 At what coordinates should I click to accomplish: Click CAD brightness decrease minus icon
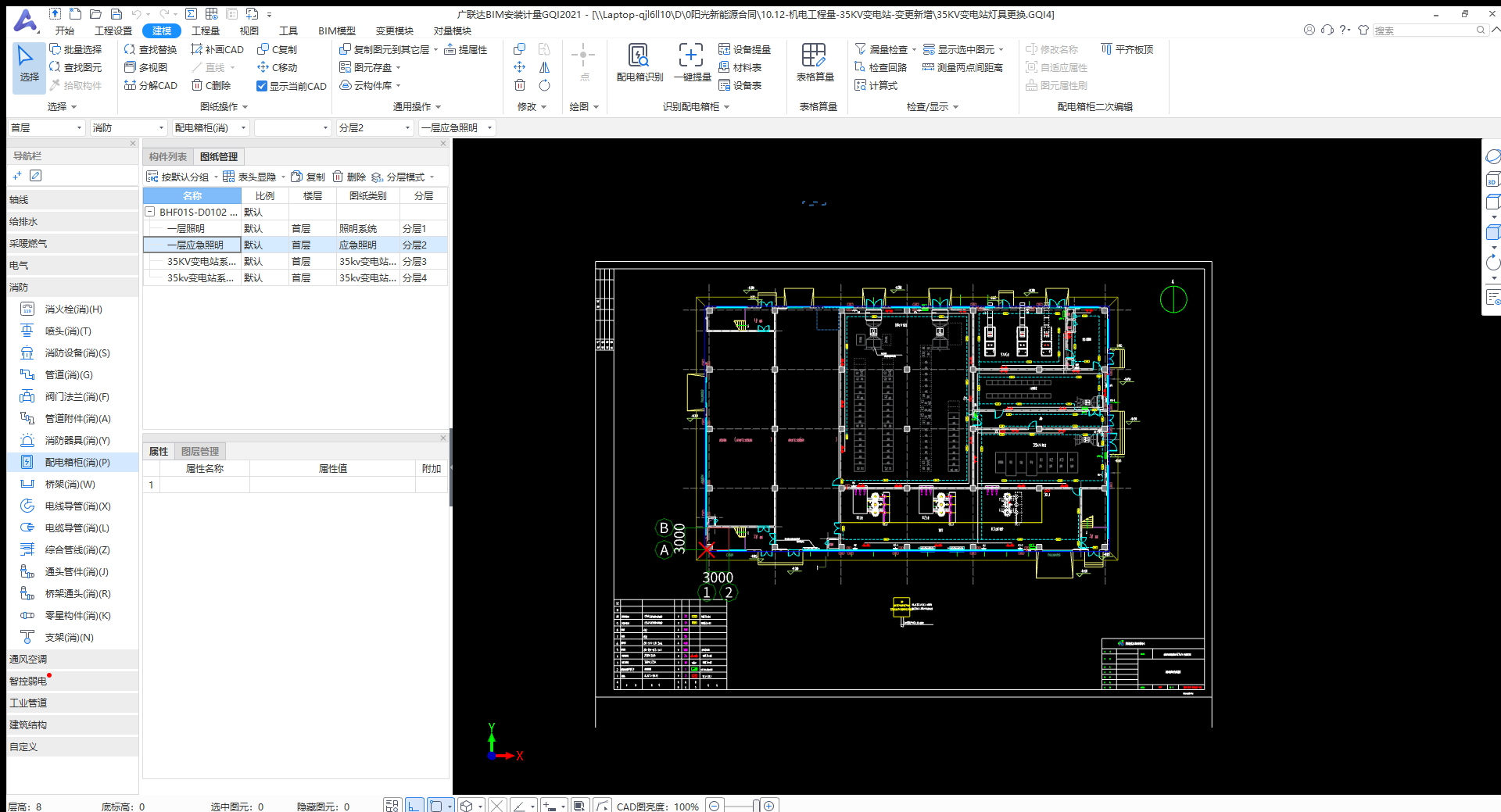(714, 806)
